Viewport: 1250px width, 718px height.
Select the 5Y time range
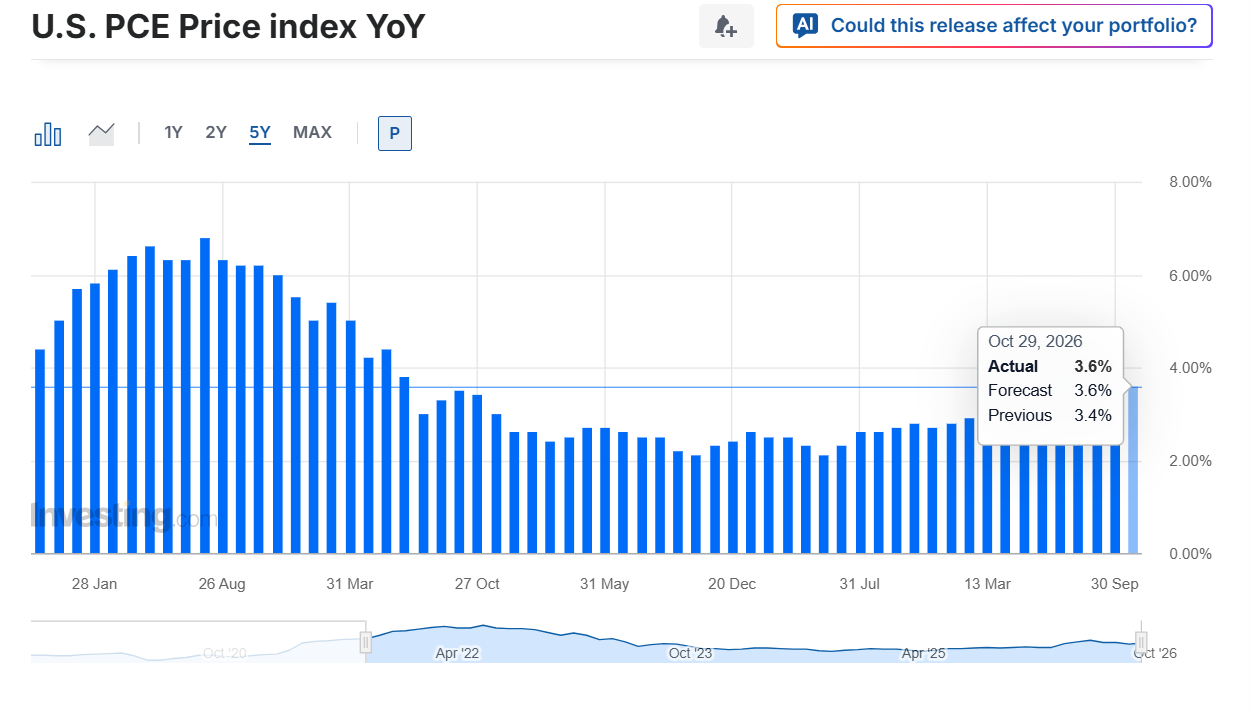point(260,132)
